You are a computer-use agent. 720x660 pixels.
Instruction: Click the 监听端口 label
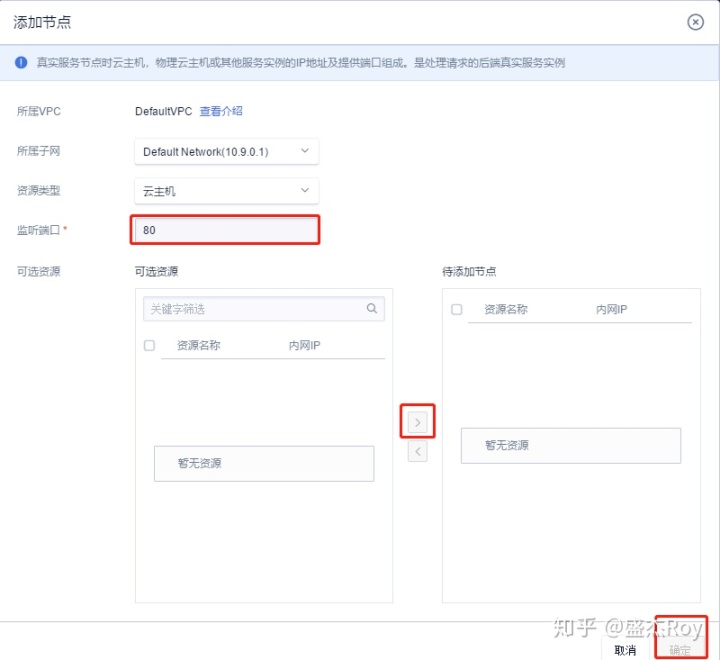pos(39,230)
